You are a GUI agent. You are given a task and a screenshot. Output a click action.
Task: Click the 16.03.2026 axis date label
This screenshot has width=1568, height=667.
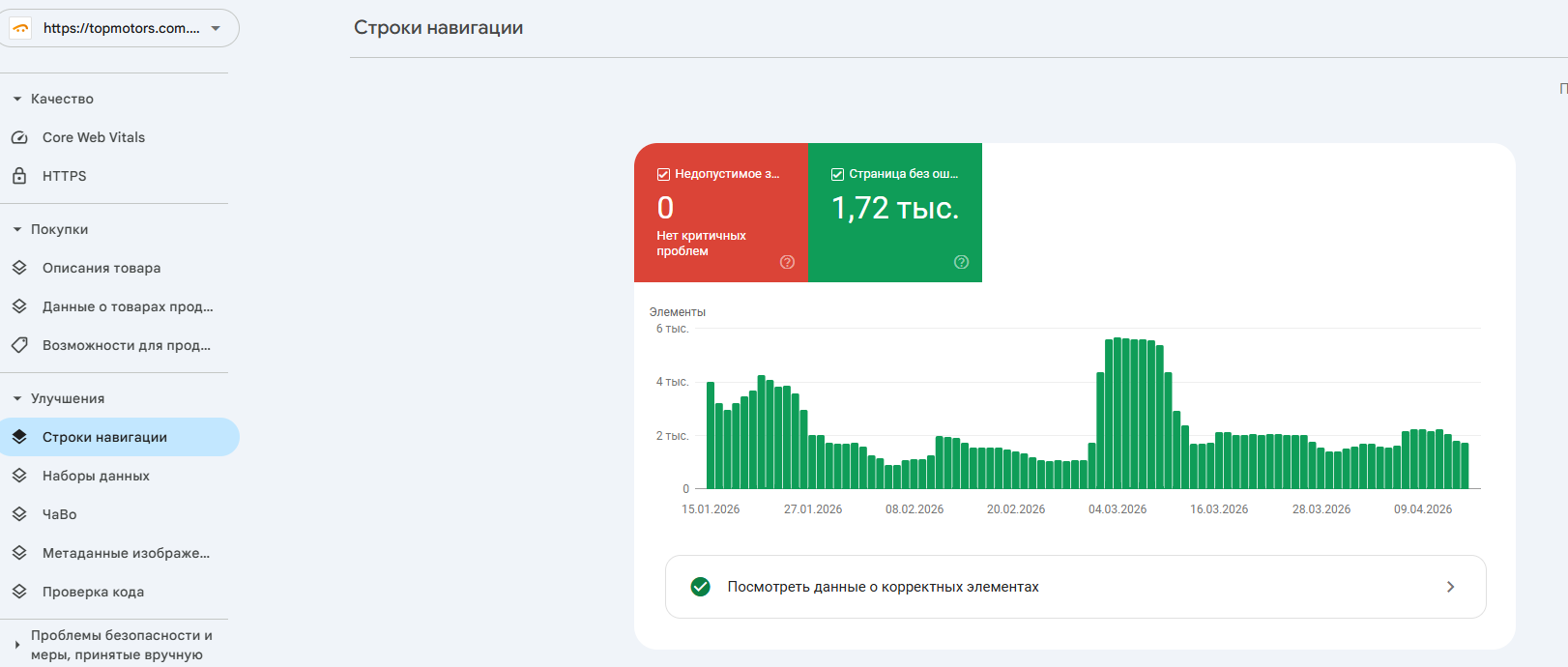1219,509
